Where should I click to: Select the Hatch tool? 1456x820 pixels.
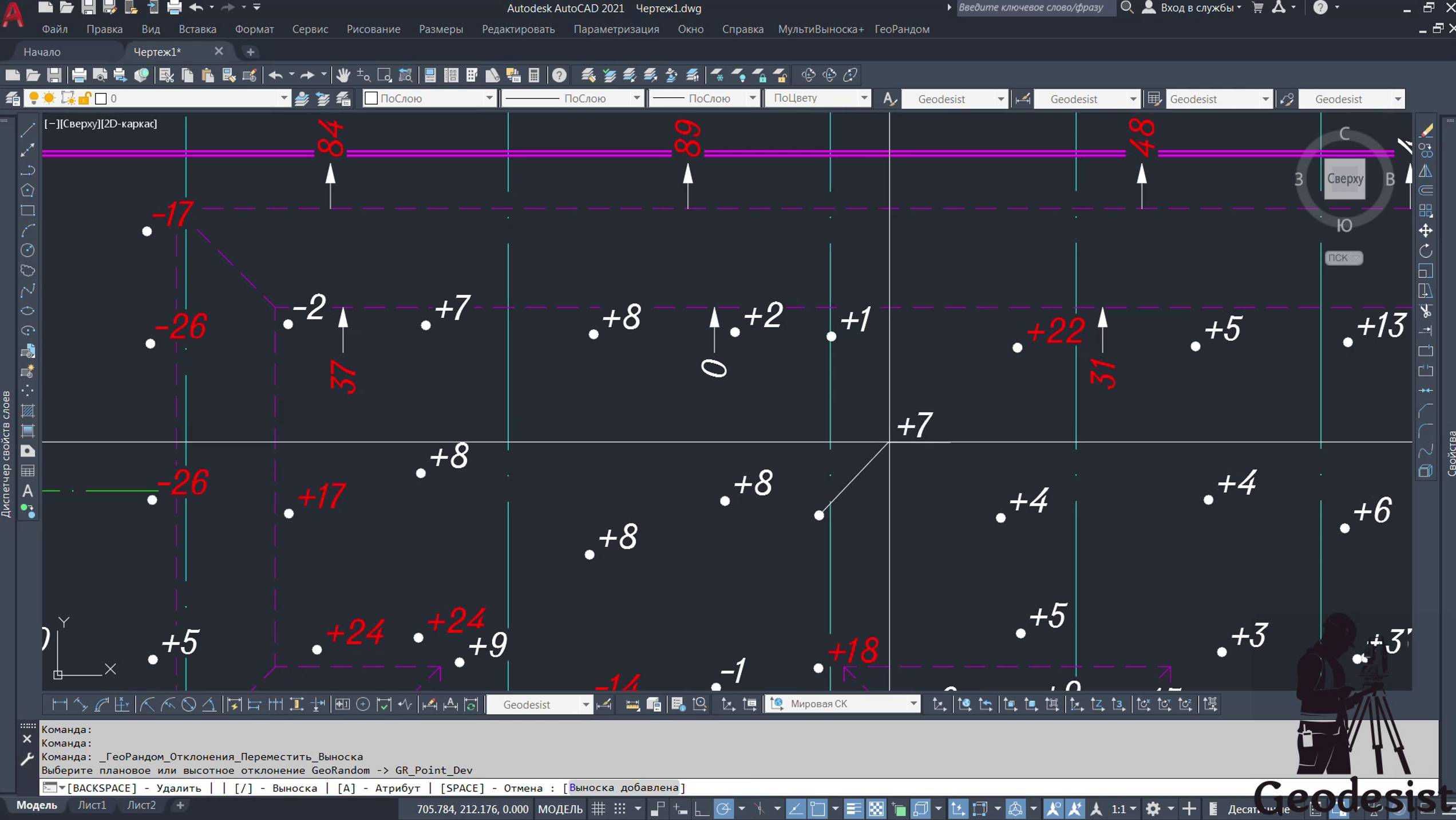pyautogui.click(x=27, y=411)
